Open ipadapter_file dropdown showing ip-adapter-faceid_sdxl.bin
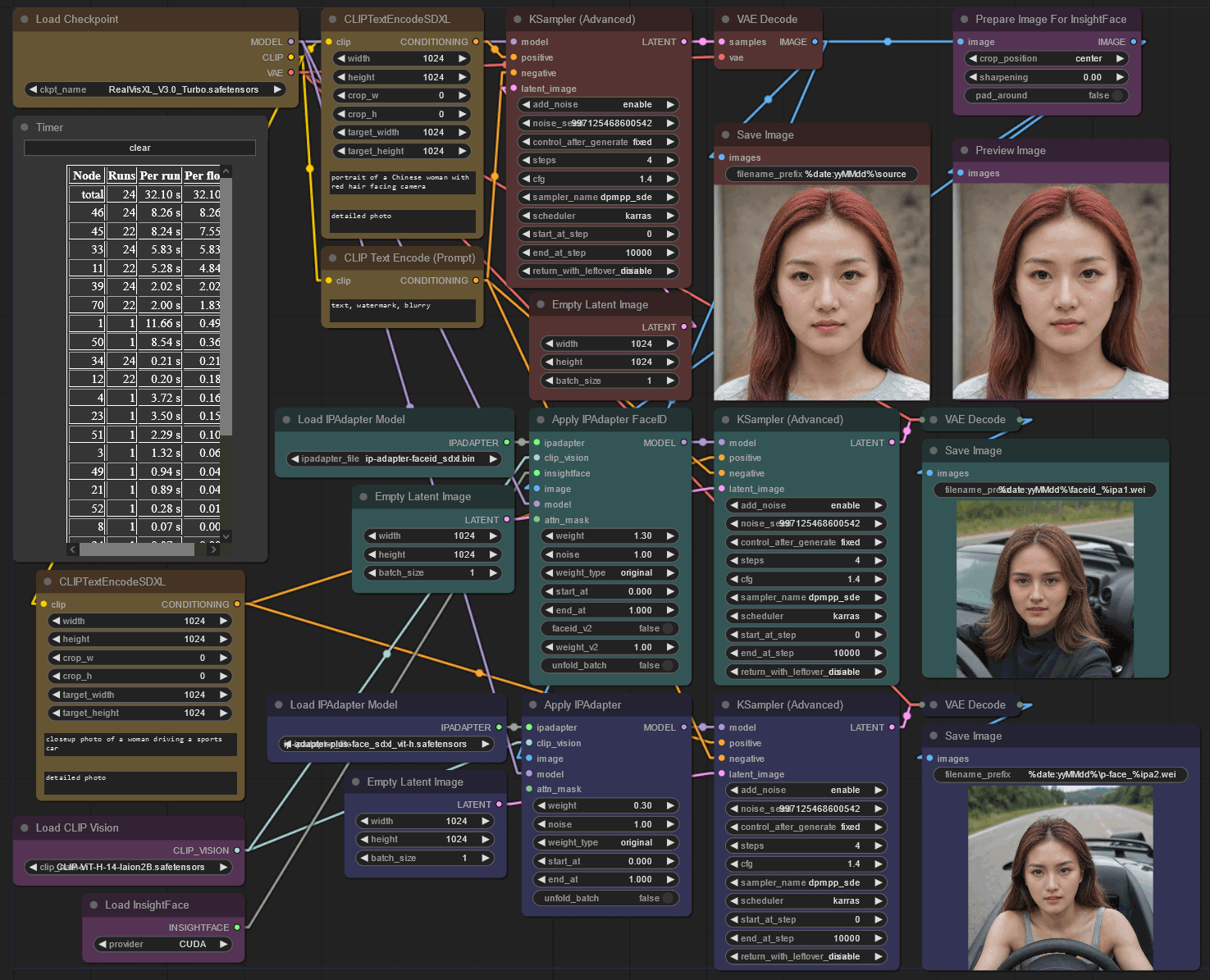The height and width of the screenshot is (980, 1210). [395, 458]
